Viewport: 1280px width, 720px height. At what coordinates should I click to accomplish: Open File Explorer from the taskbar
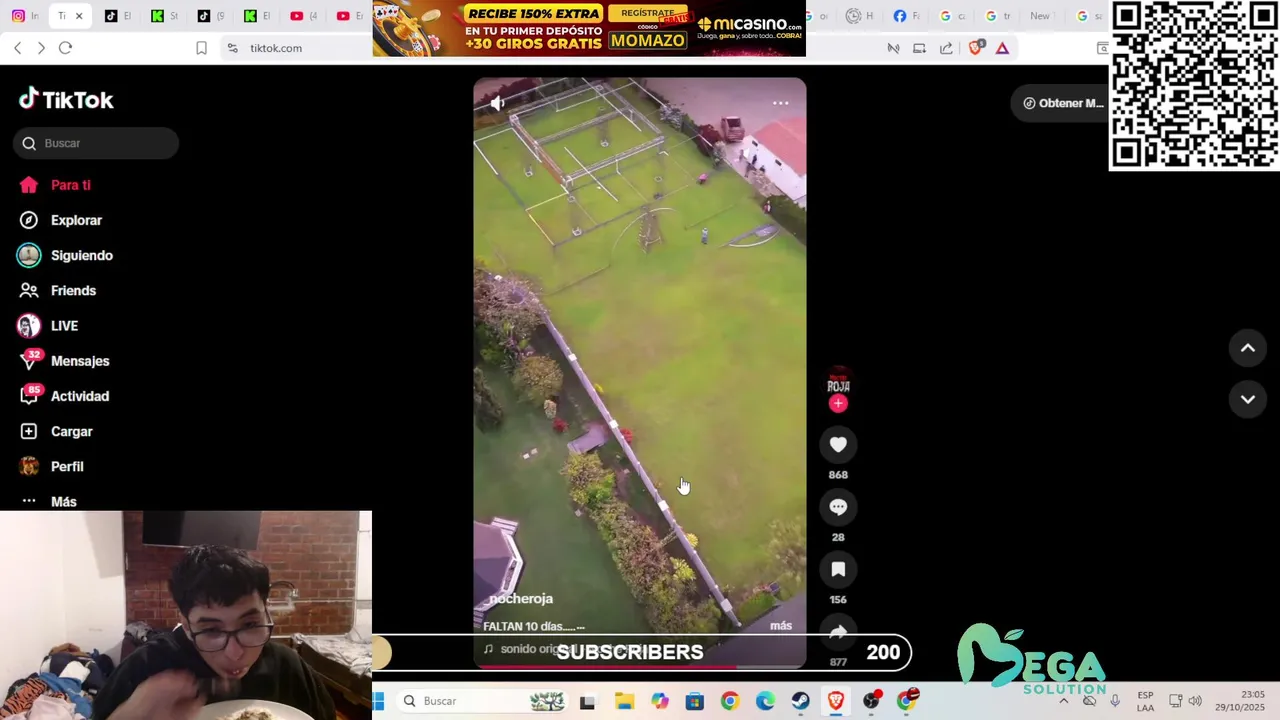(624, 702)
